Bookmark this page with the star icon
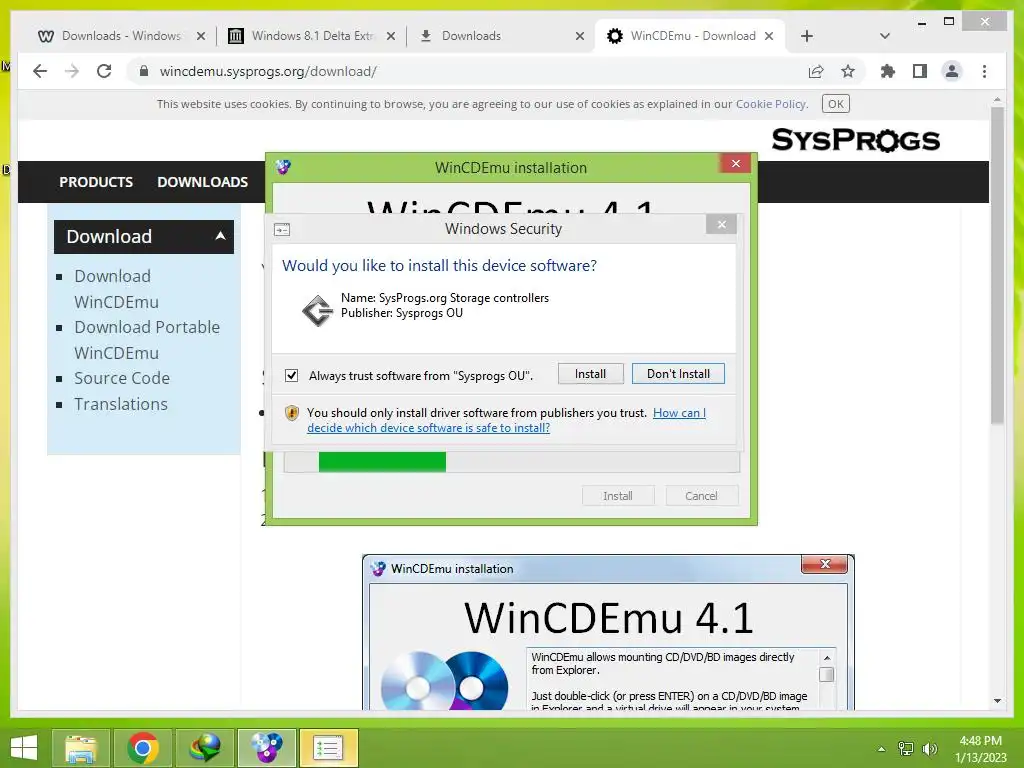1024x768 pixels. pyautogui.click(x=848, y=71)
